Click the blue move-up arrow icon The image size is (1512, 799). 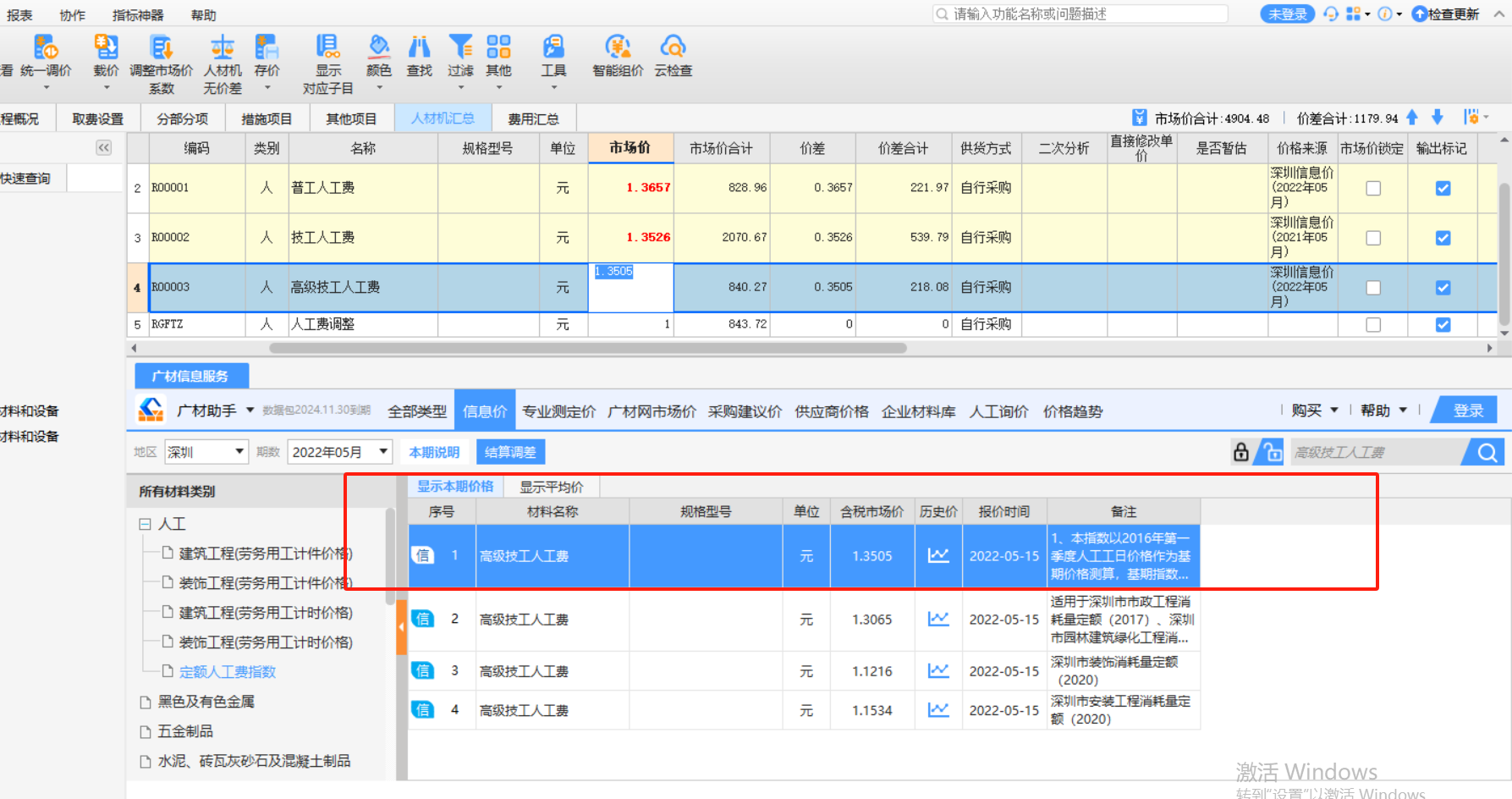tap(1412, 118)
